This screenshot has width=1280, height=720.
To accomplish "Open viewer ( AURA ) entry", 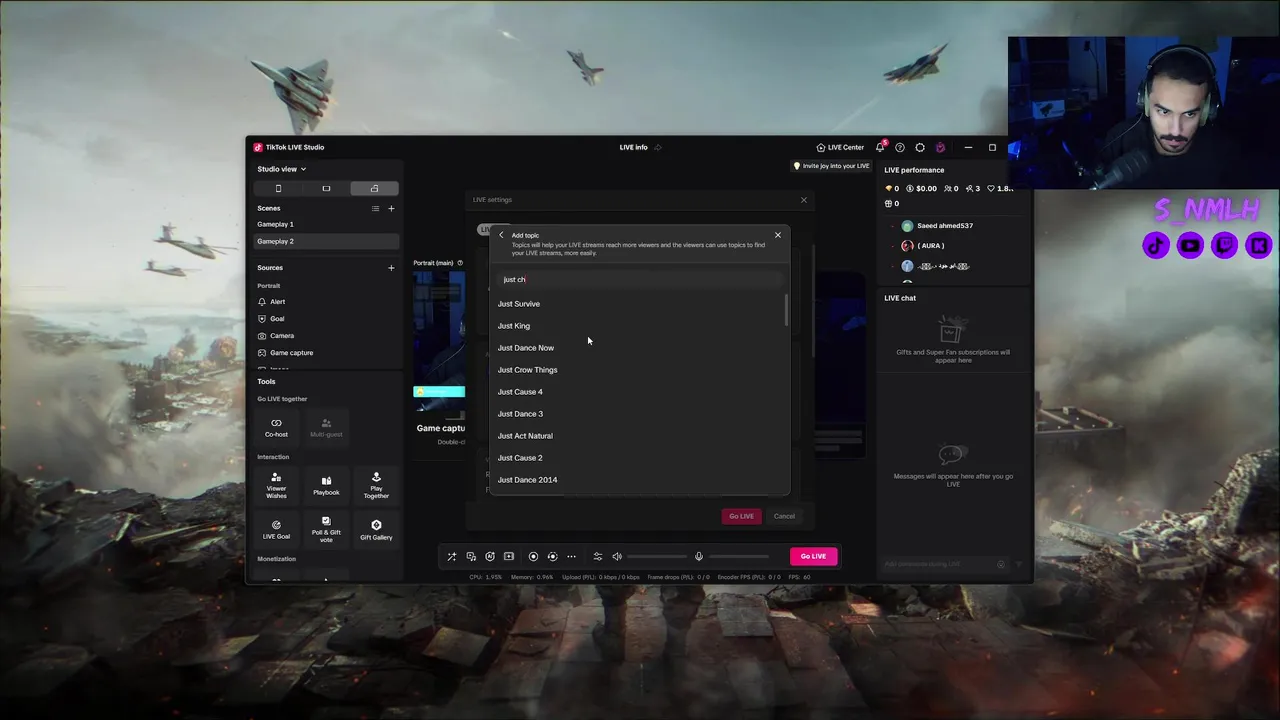I will pyautogui.click(x=923, y=246).
